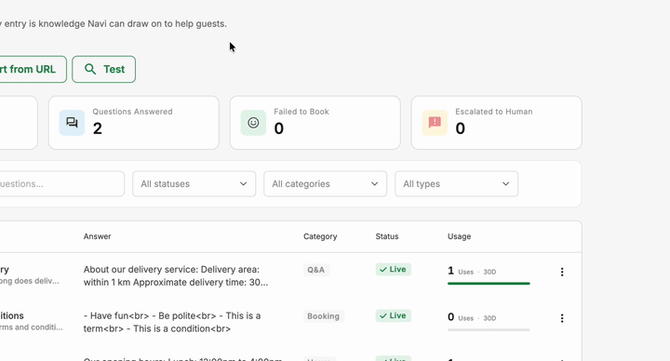The height and width of the screenshot is (361, 670).
Task: Expand the All types dropdown
Action: pyautogui.click(x=456, y=184)
